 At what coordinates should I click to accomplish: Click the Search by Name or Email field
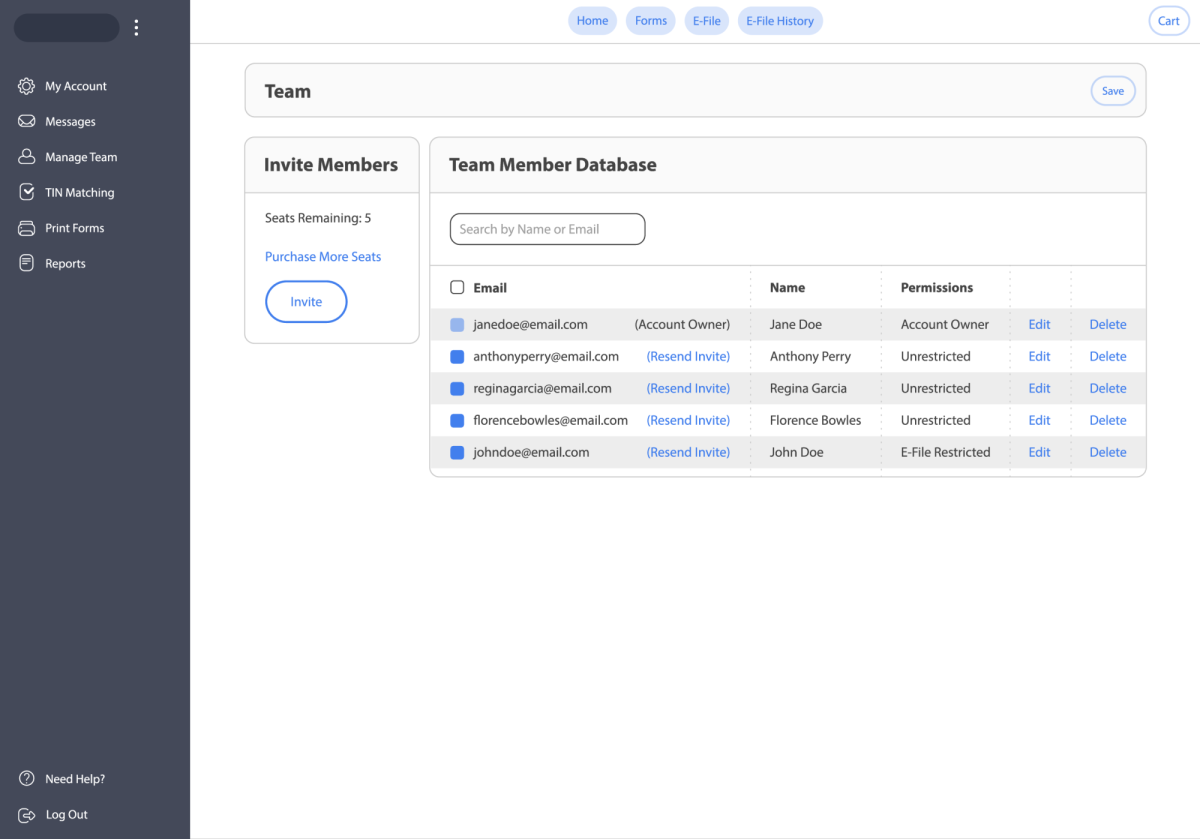pyautogui.click(x=547, y=229)
